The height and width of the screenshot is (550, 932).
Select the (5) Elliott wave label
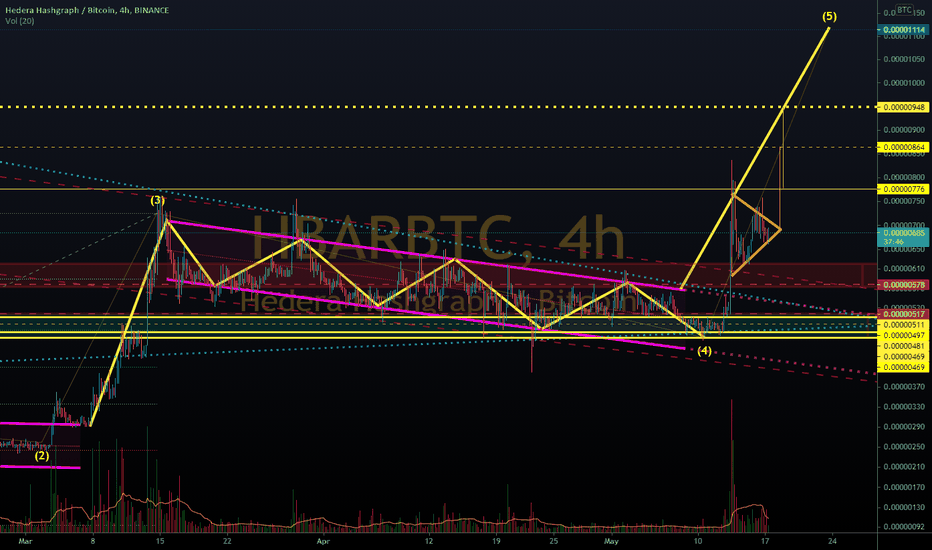click(x=829, y=16)
